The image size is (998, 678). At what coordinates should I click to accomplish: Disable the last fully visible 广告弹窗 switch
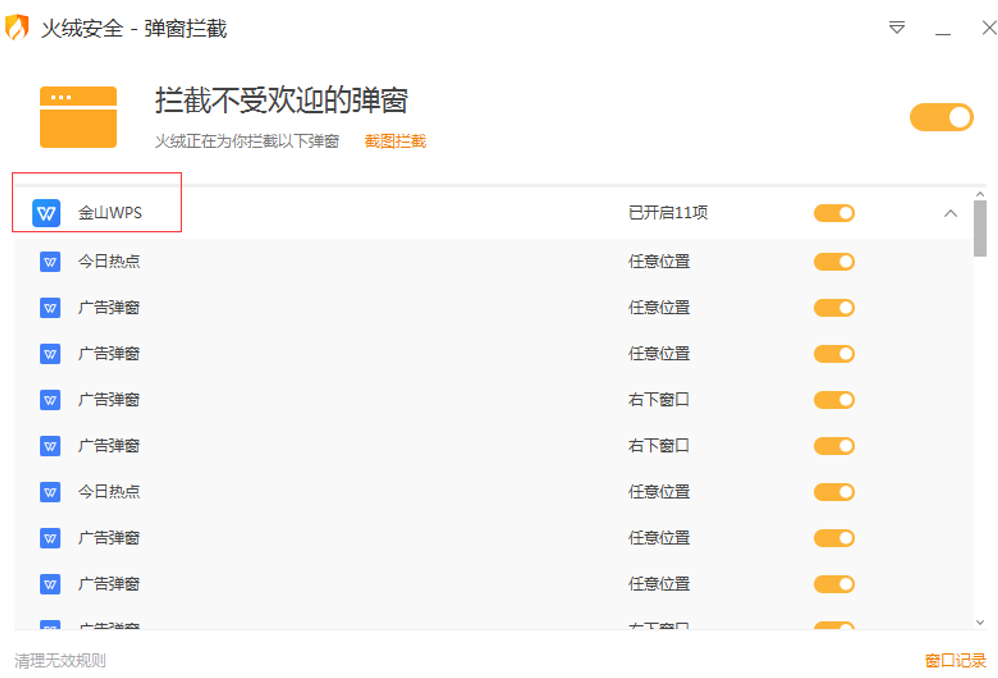pyautogui.click(x=834, y=584)
